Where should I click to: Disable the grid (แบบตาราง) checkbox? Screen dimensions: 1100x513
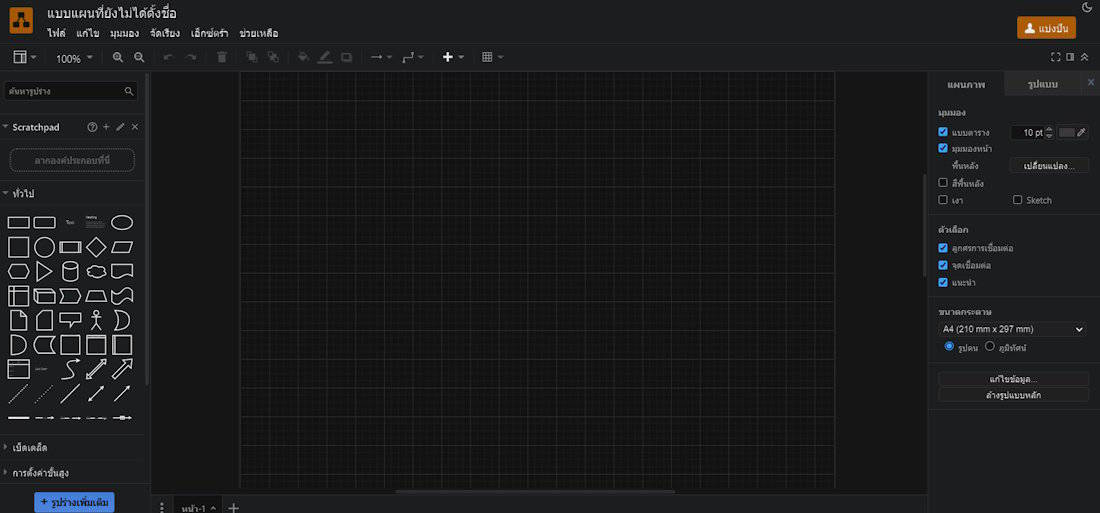(x=943, y=131)
